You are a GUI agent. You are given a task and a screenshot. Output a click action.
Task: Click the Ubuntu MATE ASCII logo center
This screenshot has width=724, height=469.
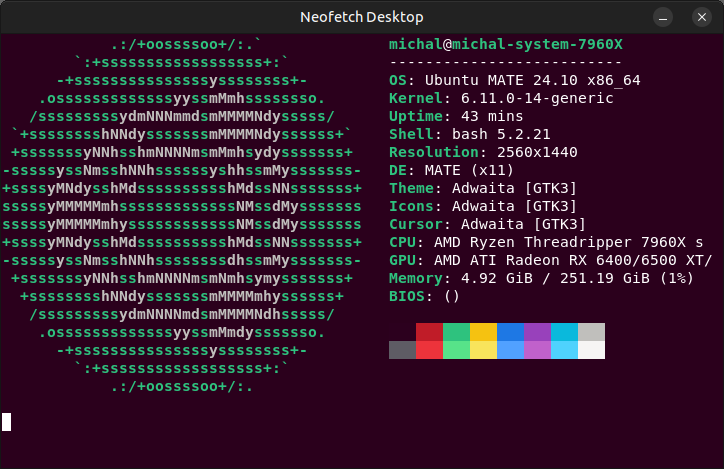[x=182, y=215]
